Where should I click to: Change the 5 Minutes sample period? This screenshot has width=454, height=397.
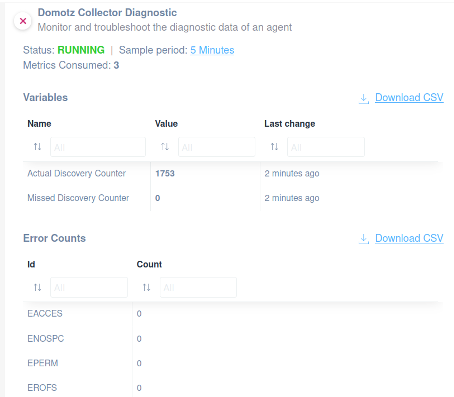pyautogui.click(x=212, y=50)
